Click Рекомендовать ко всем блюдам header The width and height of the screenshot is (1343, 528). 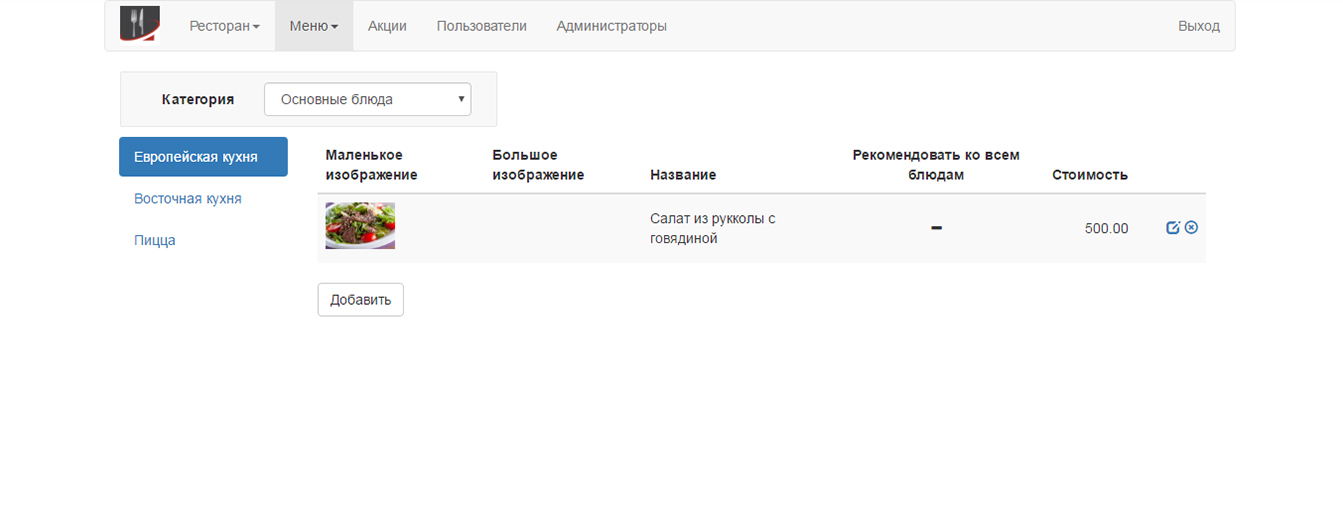[x=936, y=165]
